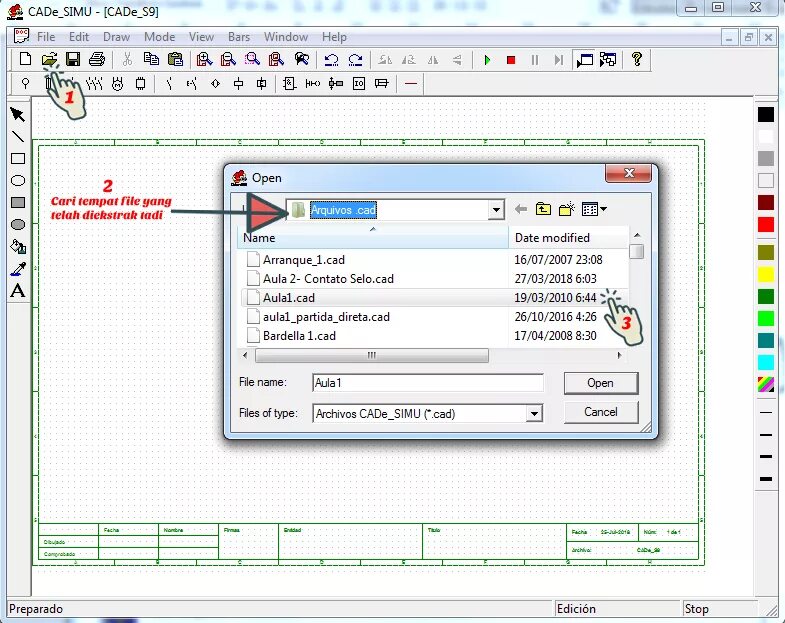Click the Cancel button in dialog

(601, 412)
